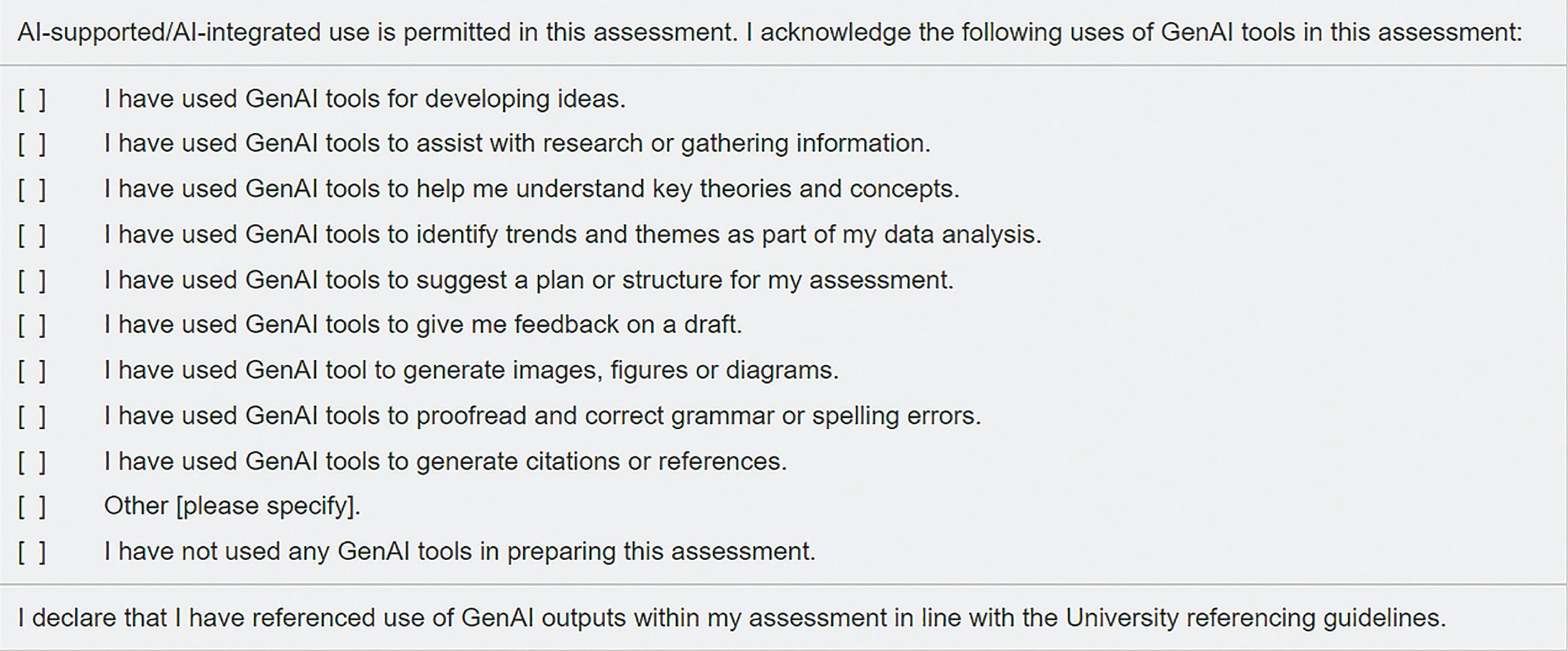Check the not used any GenAI tools box

click(x=31, y=552)
